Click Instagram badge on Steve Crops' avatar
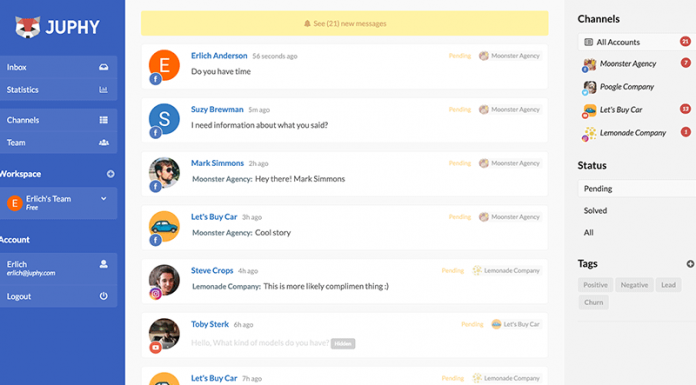This screenshot has height=385, width=696. coord(155,294)
